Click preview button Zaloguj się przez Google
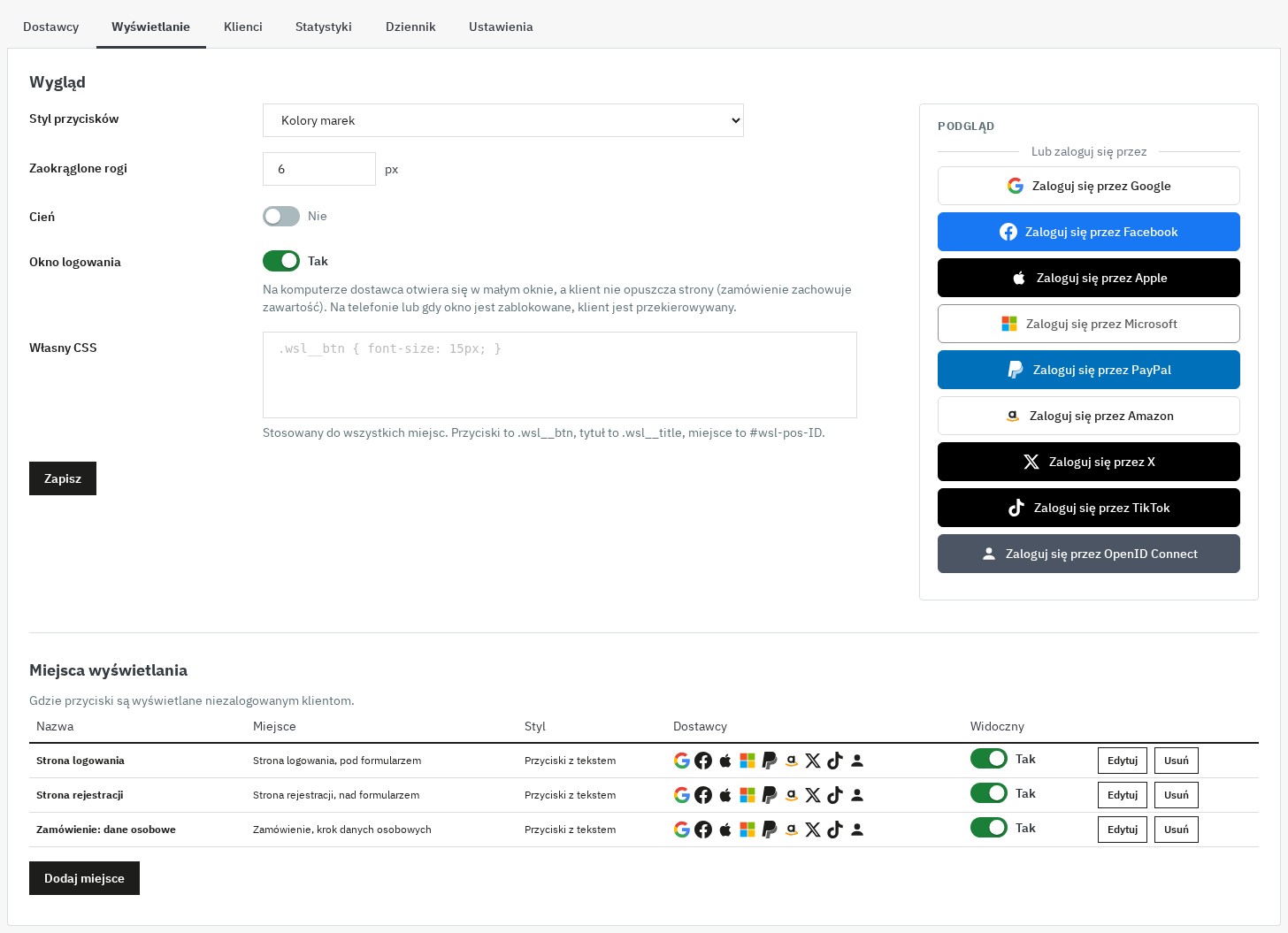Image resolution: width=1288 pixels, height=933 pixels. click(1089, 186)
